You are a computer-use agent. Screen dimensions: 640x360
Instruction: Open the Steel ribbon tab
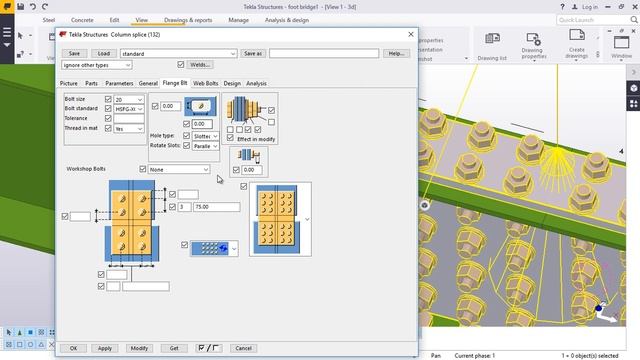click(49, 20)
